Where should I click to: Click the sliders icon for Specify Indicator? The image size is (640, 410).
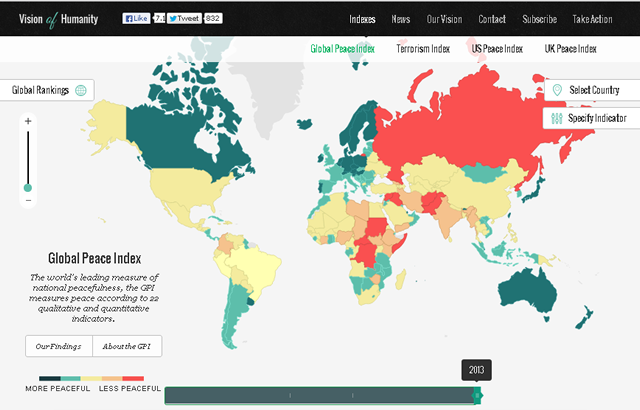[x=557, y=118]
